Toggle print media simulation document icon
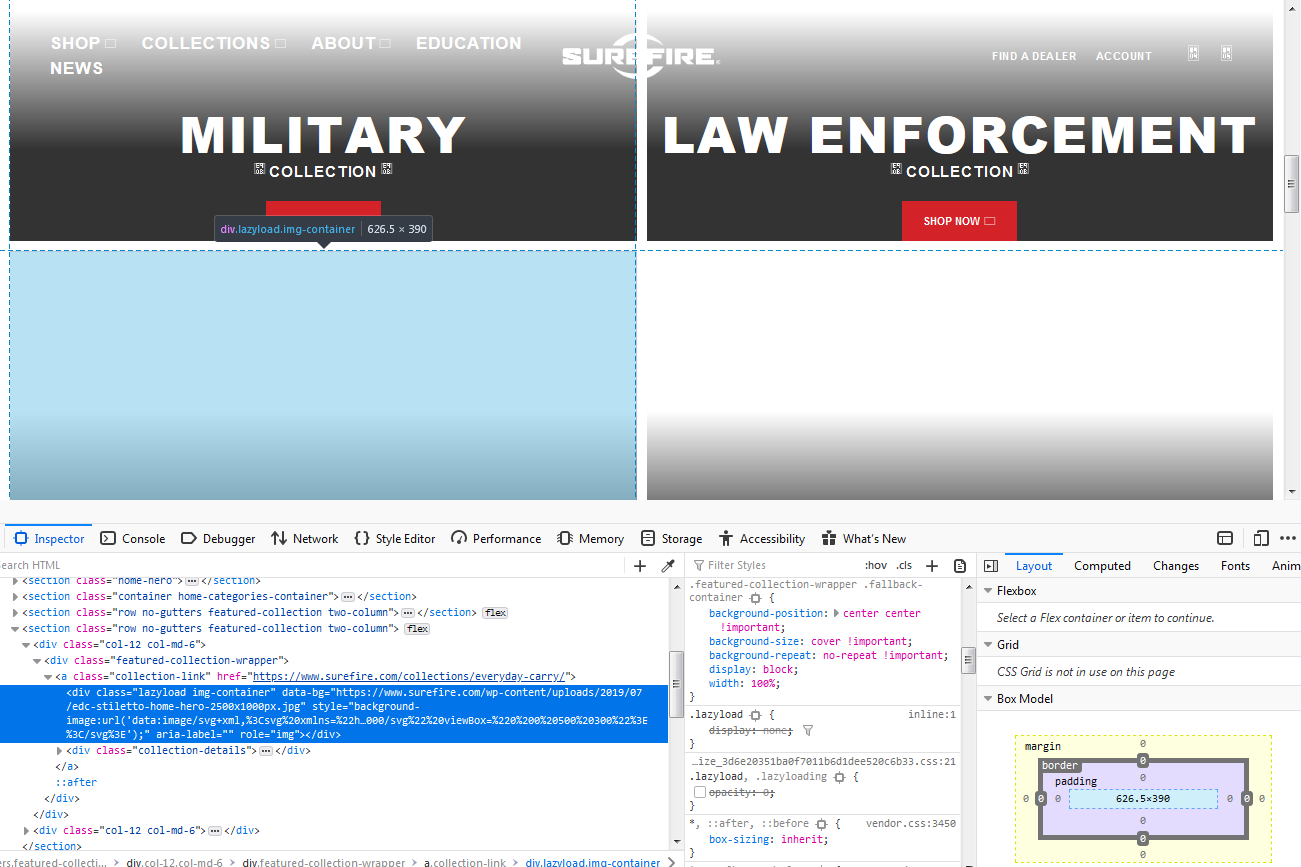This screenshot has height=867, width=1301. coord(960,566)
